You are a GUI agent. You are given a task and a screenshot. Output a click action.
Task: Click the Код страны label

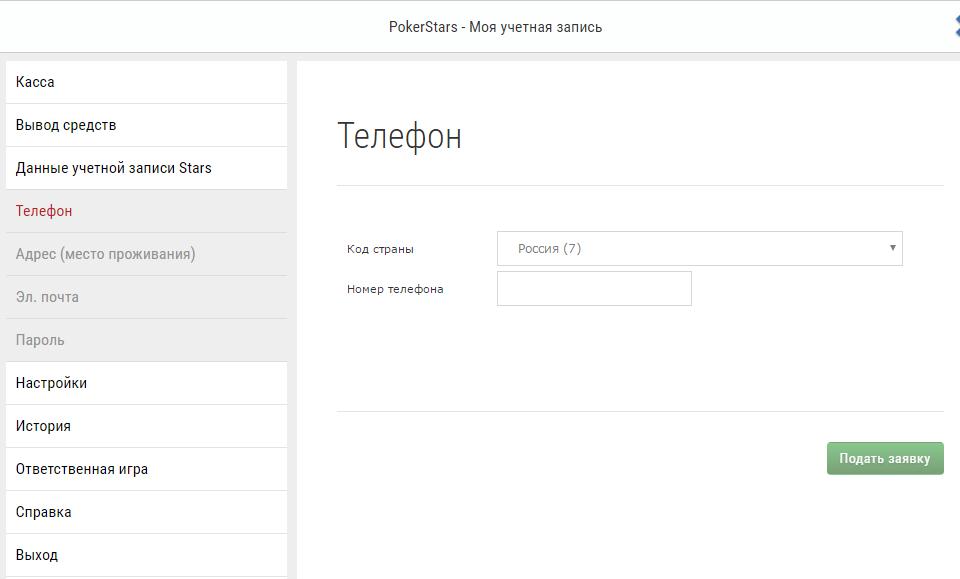tap(380, 249)
